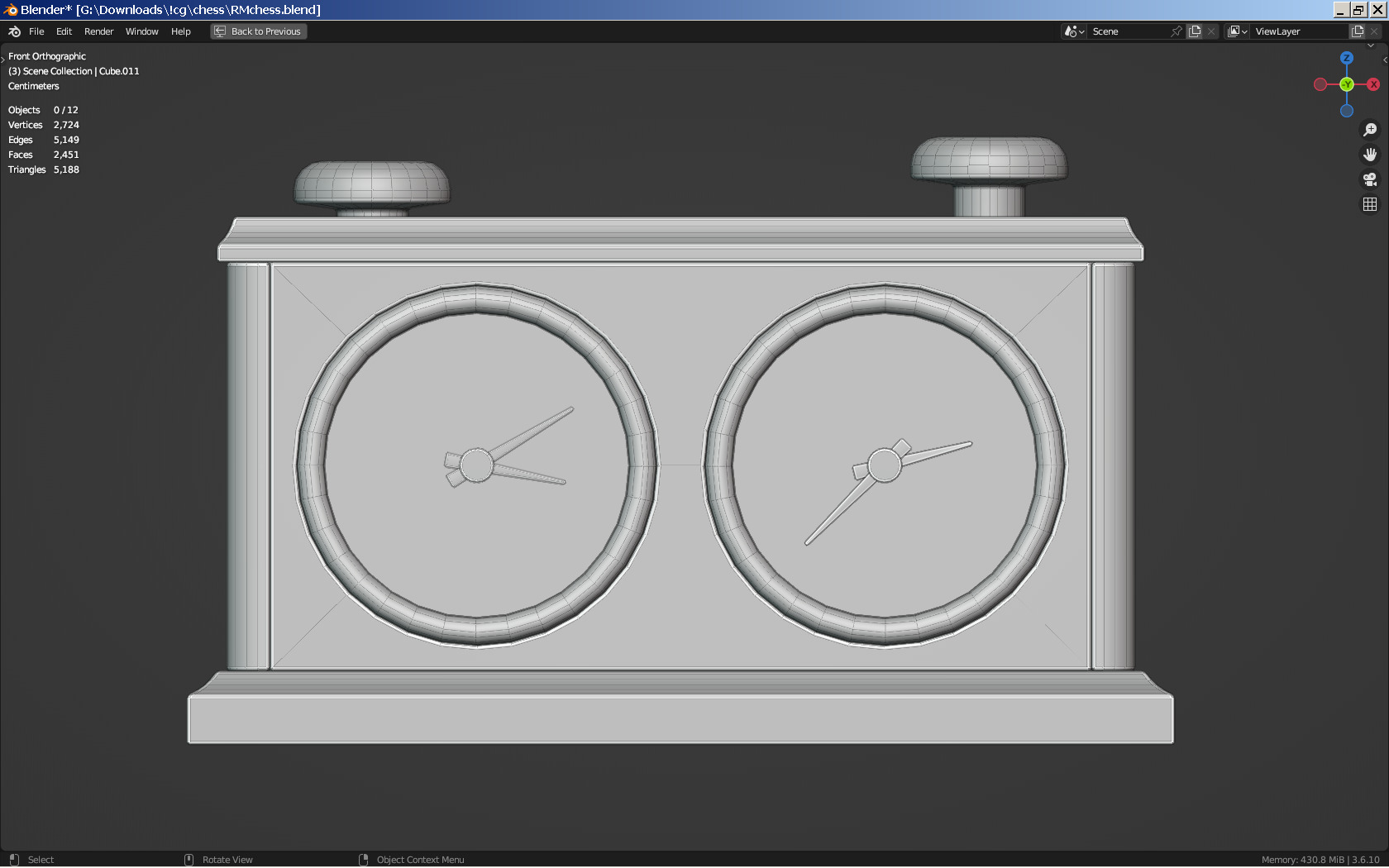Click the Edges 5,149 statistic
The image size is (1389, 868).
(x=44, y=140)
